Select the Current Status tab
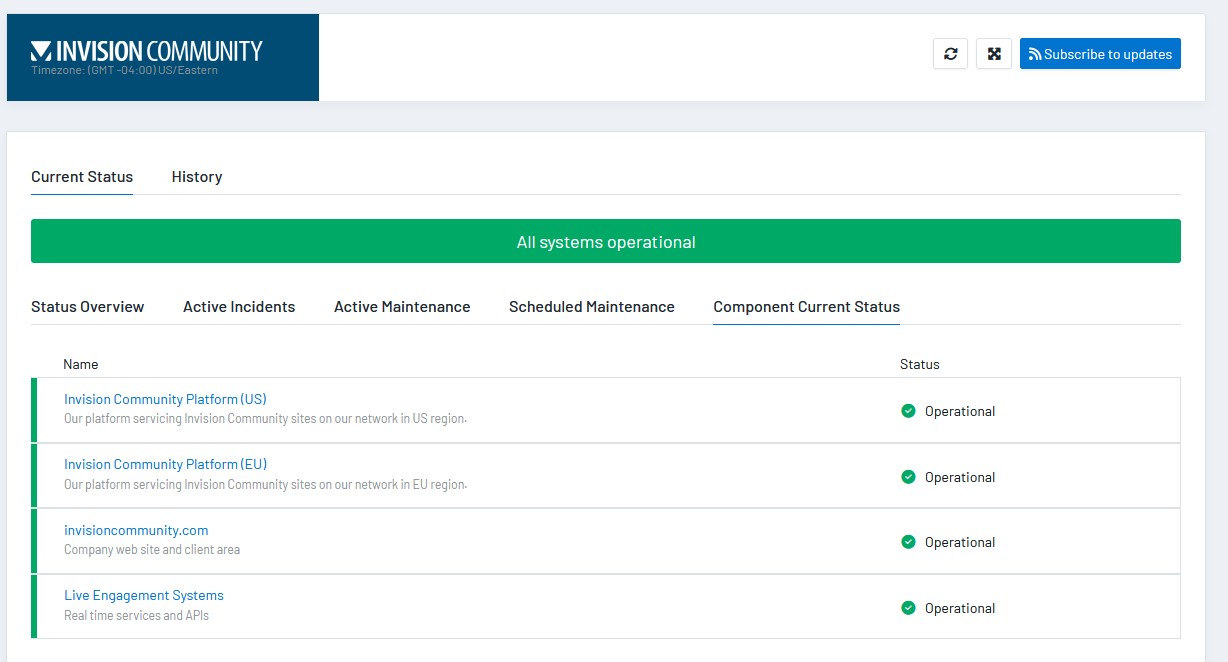Viewport: 1228px width, 662px height. (x=82, y=177)
